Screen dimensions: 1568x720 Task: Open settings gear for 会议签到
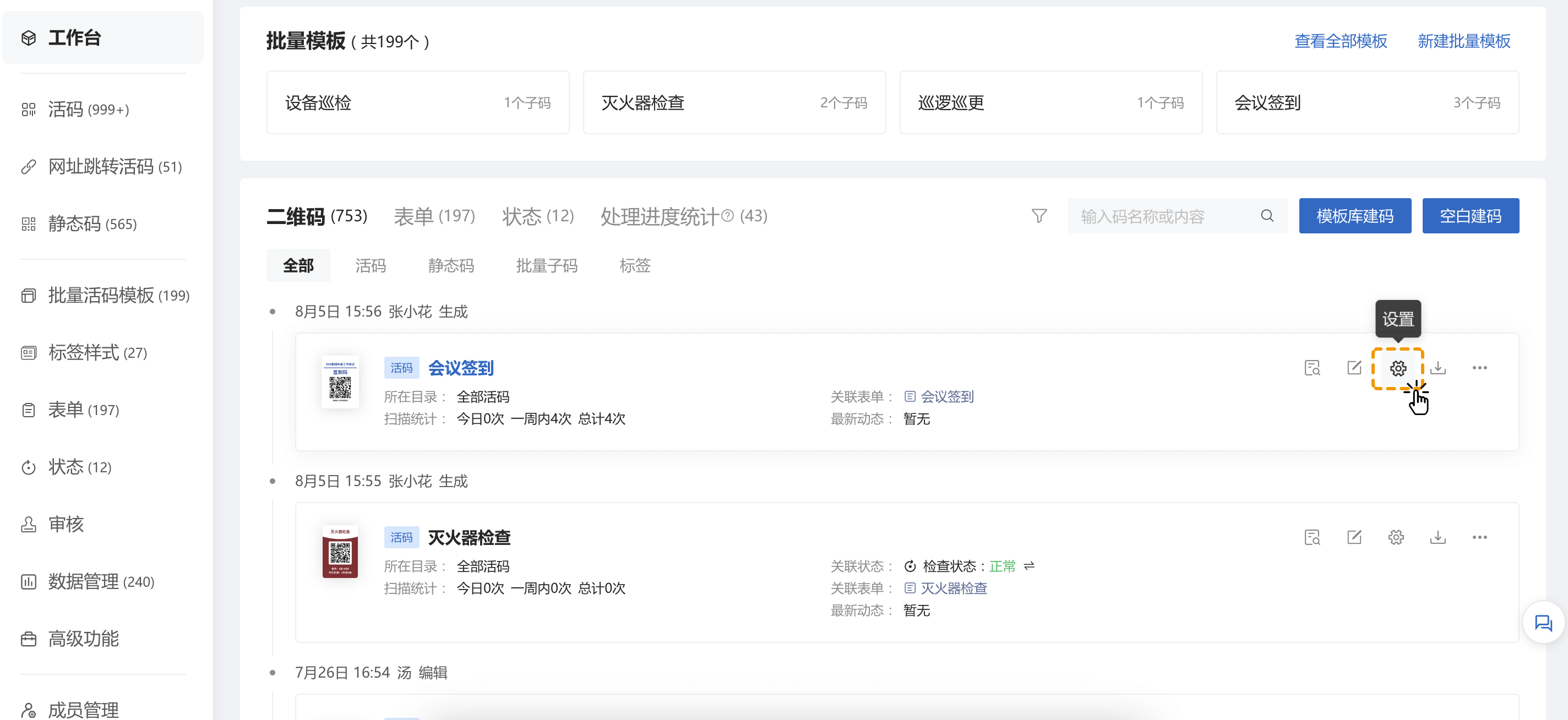point(1397,368)
